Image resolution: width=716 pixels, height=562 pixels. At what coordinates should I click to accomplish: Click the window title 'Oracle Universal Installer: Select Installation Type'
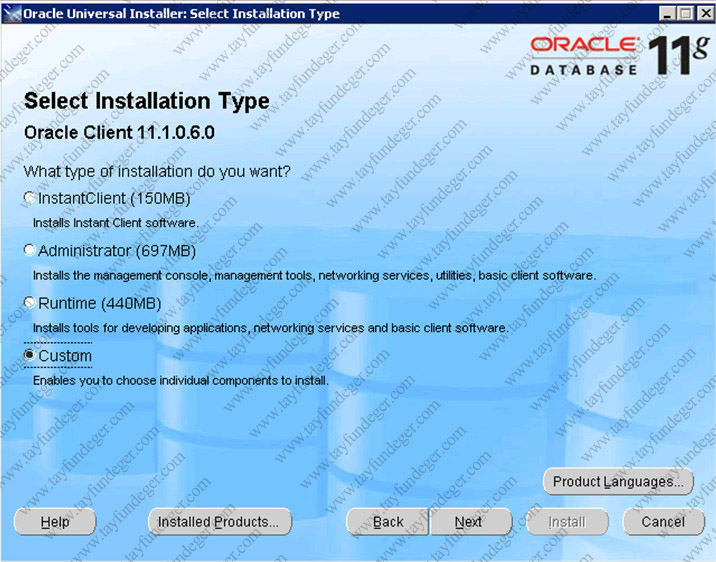click(181, 14)
